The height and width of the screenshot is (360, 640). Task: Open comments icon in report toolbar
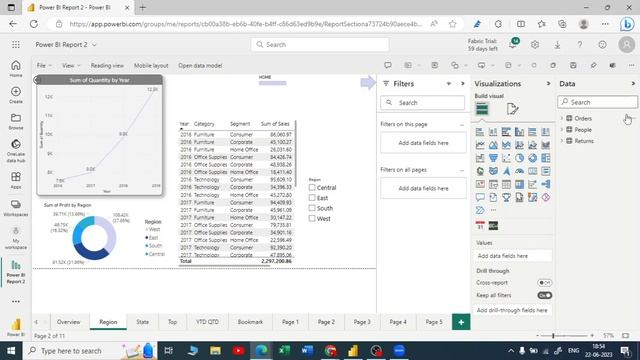[x=387, y=65]
